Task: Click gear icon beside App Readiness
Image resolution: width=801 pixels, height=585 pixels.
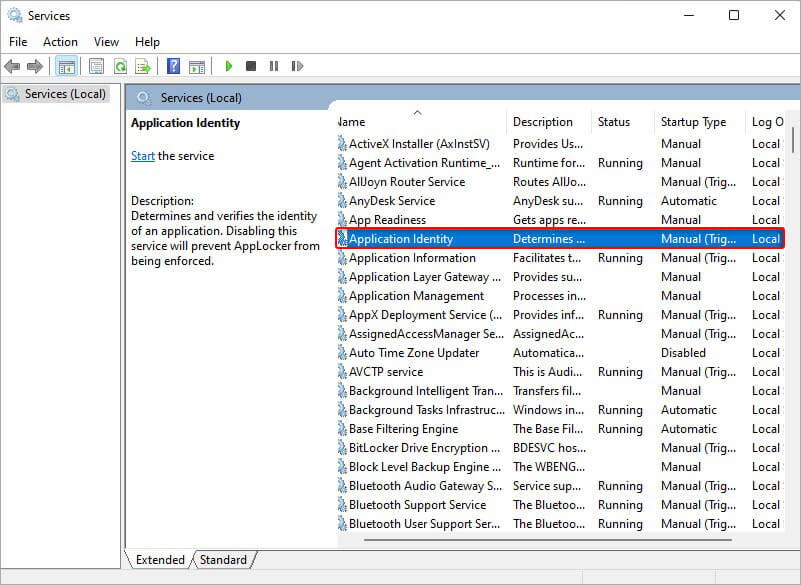Action: [x=342, y=220]
